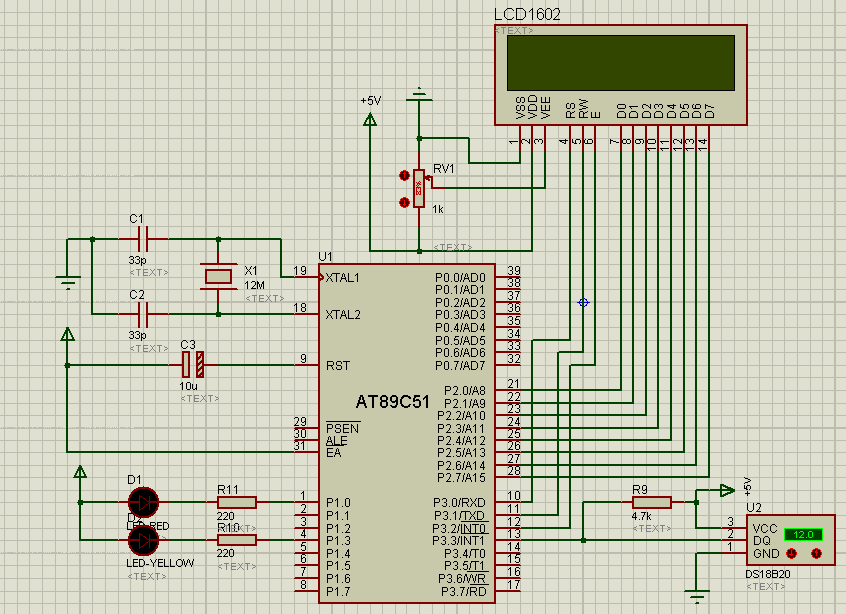Click the DQ pin label on DS18B20
Screen dimensions: 846x614
[x=761, y=541]
